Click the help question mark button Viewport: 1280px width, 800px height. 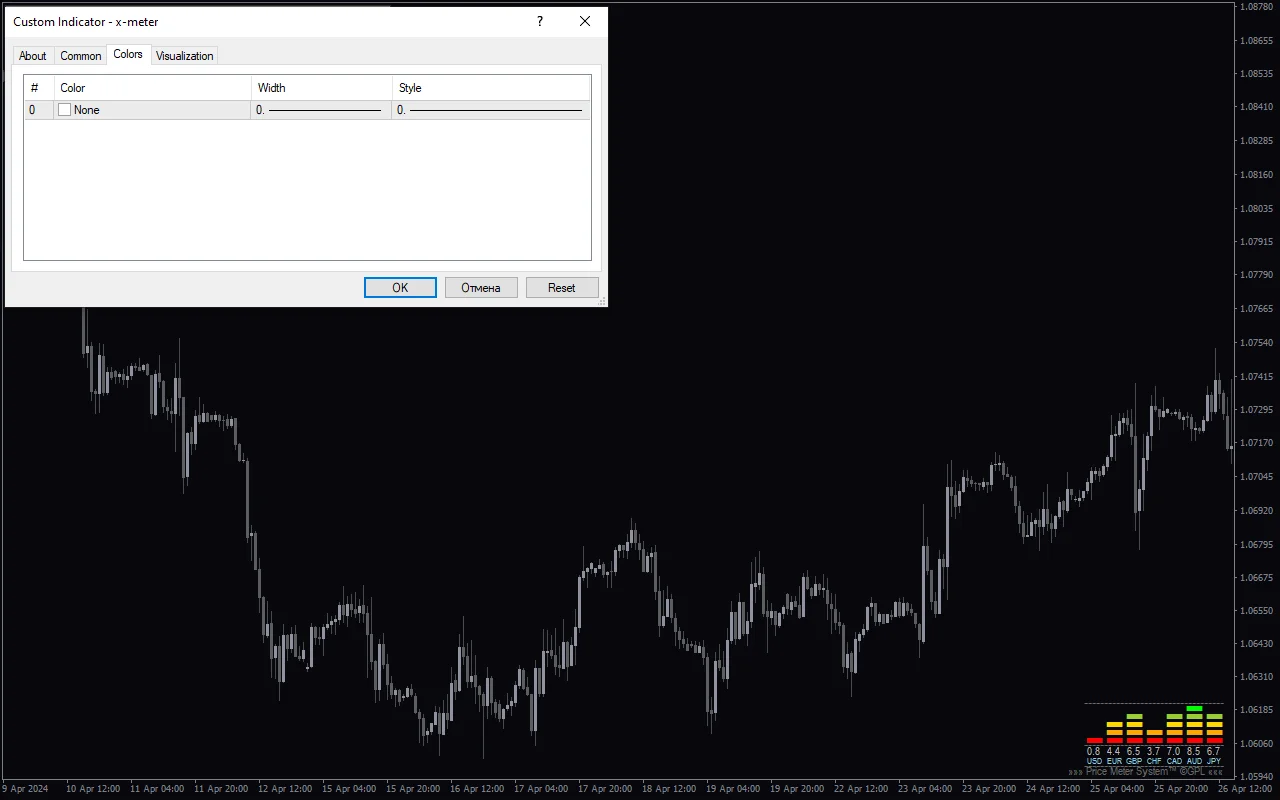(540, 21)
